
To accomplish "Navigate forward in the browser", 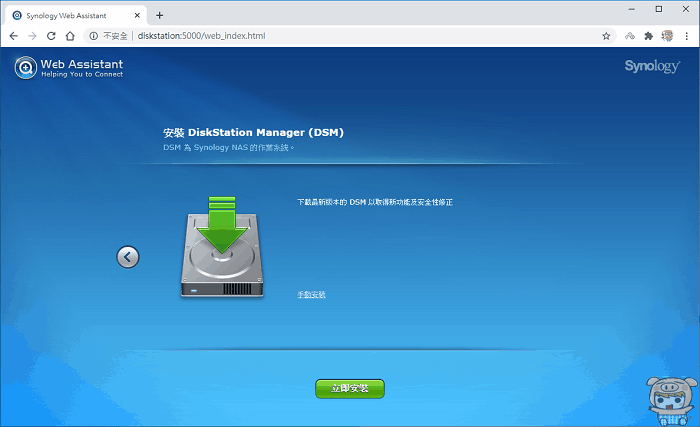I will pyautogui.click(x=32, y=36).
